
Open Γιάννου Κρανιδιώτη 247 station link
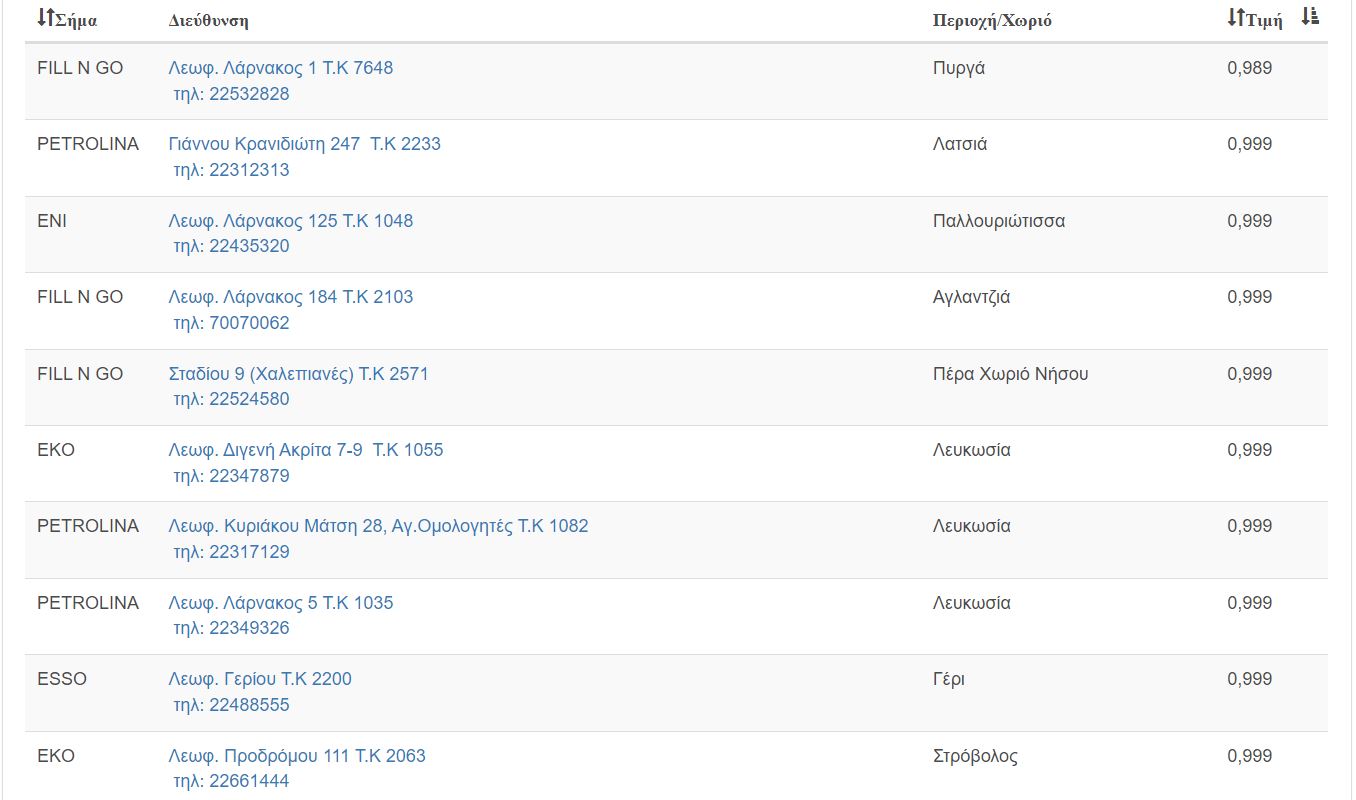(x=304, y=144)
